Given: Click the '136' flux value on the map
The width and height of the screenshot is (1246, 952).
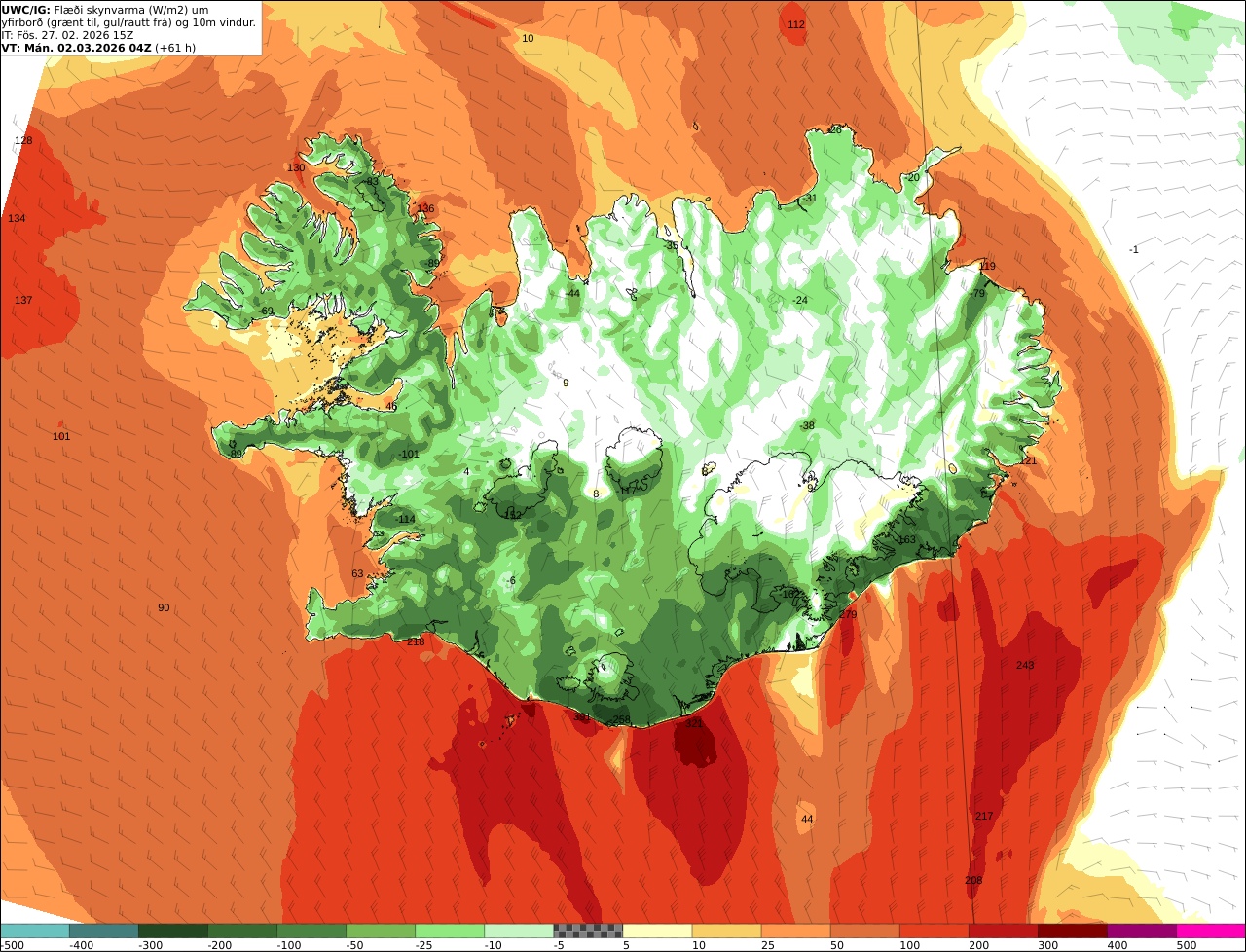Looking at the screenshot, I should [425, 208].
